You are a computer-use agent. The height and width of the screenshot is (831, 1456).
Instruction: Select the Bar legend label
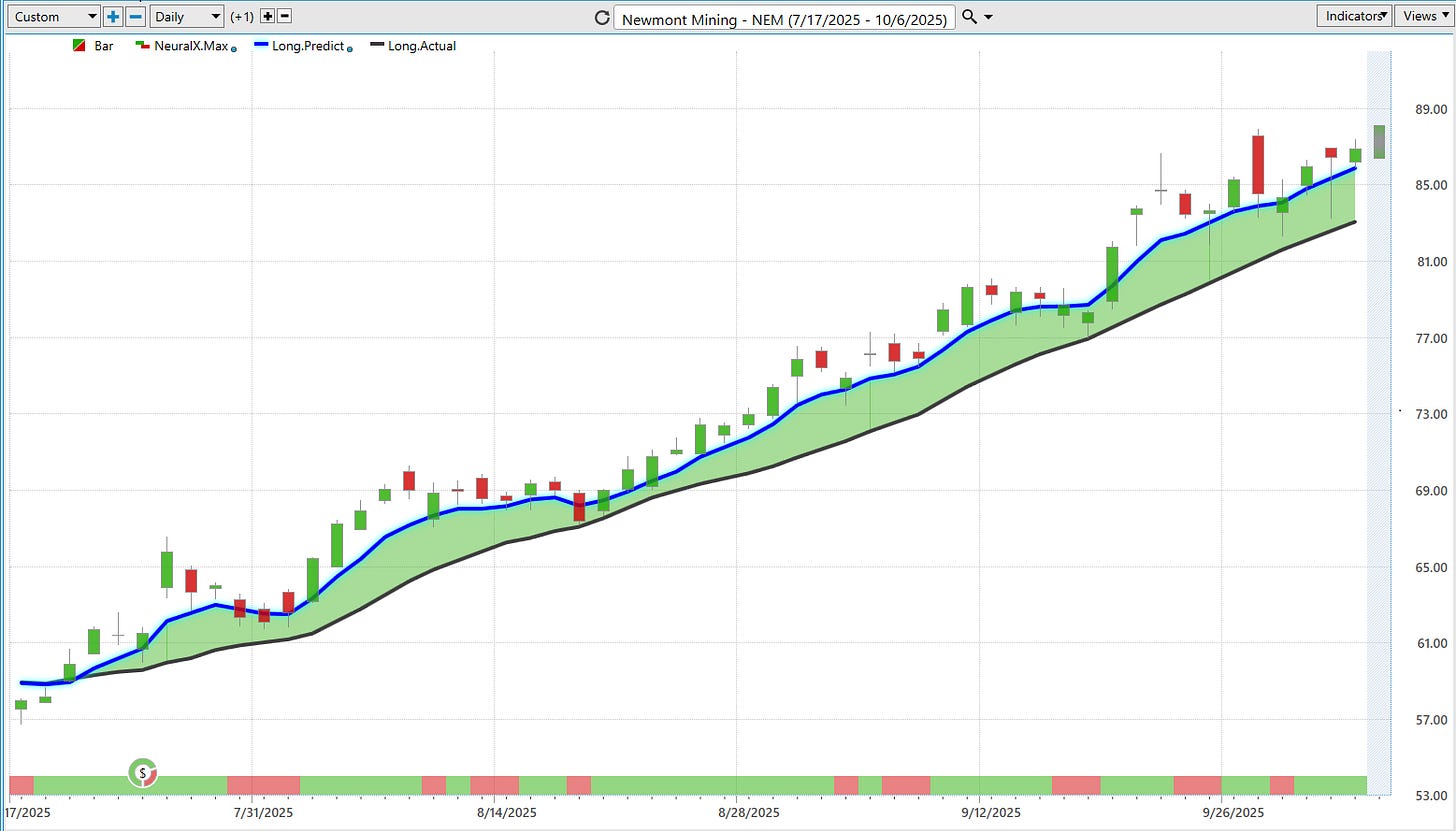point(104,46)
